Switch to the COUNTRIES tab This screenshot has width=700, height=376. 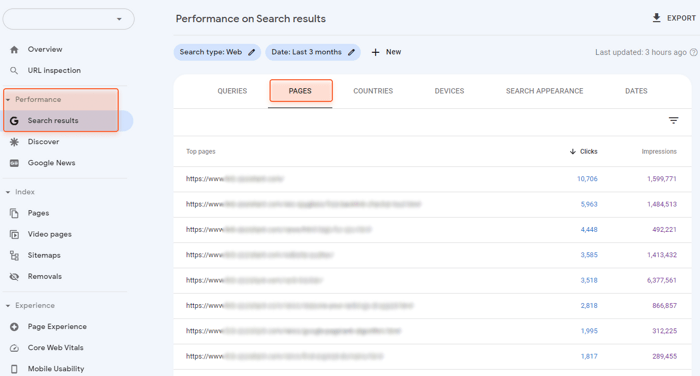click(x=373, y=91)
